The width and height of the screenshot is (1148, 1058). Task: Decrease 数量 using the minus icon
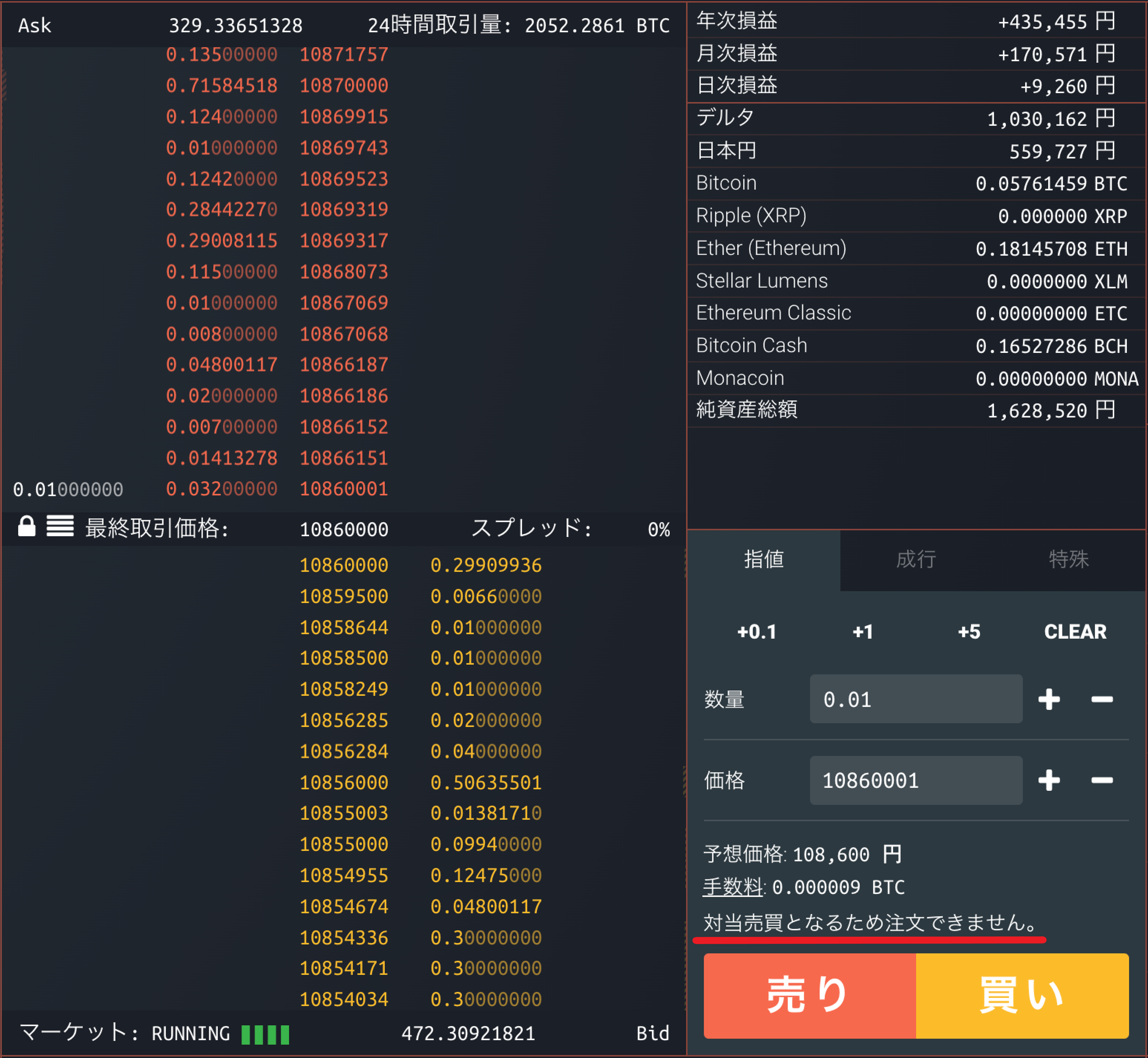point(1102,699)
